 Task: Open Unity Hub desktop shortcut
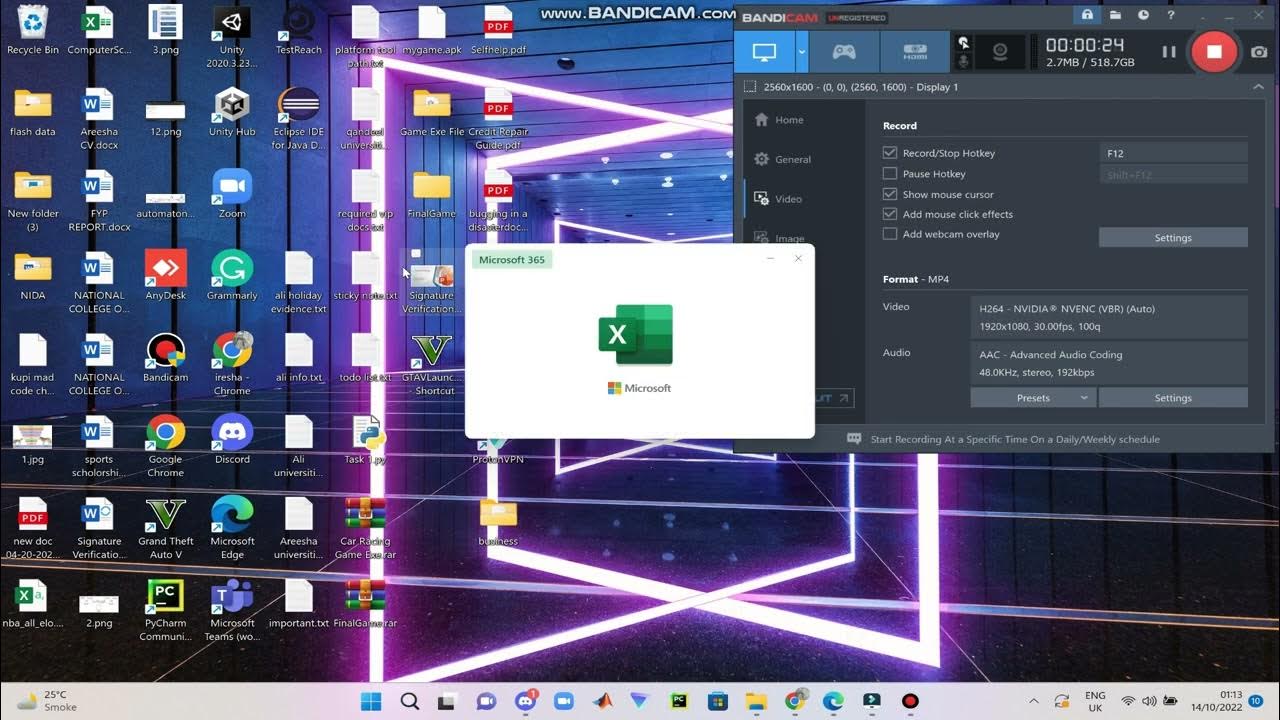232,111
